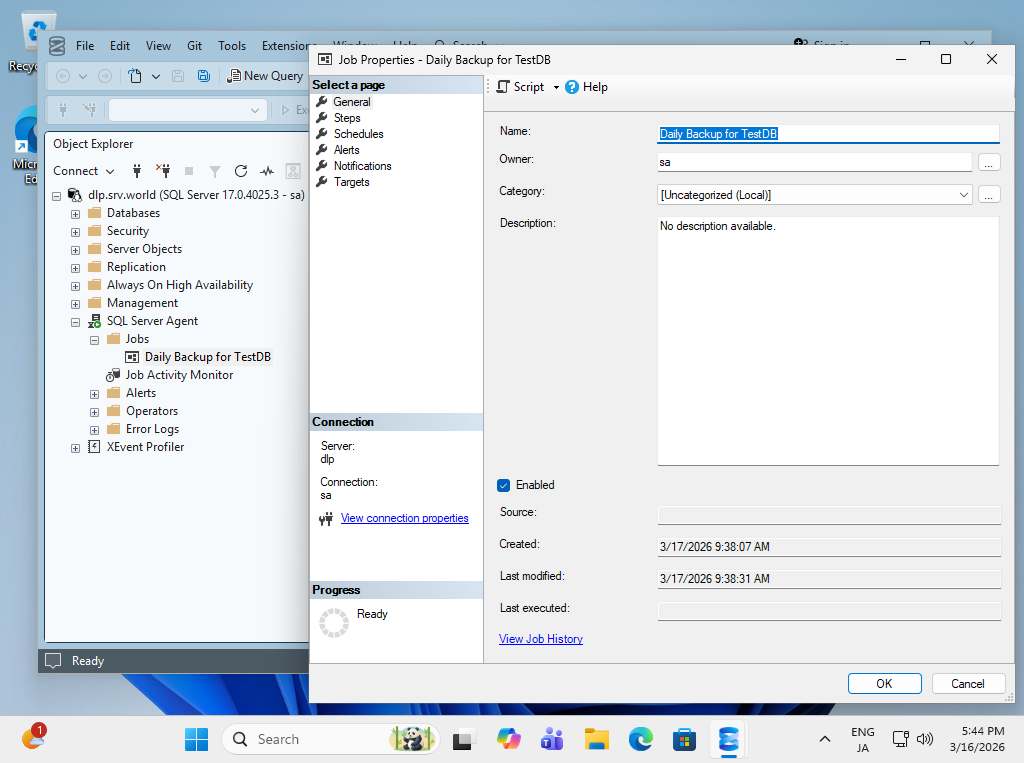The width and height of the screenshot is (1024, 763).
Task: Open the Alerts page in Job Properties
Action: [346, 150]
